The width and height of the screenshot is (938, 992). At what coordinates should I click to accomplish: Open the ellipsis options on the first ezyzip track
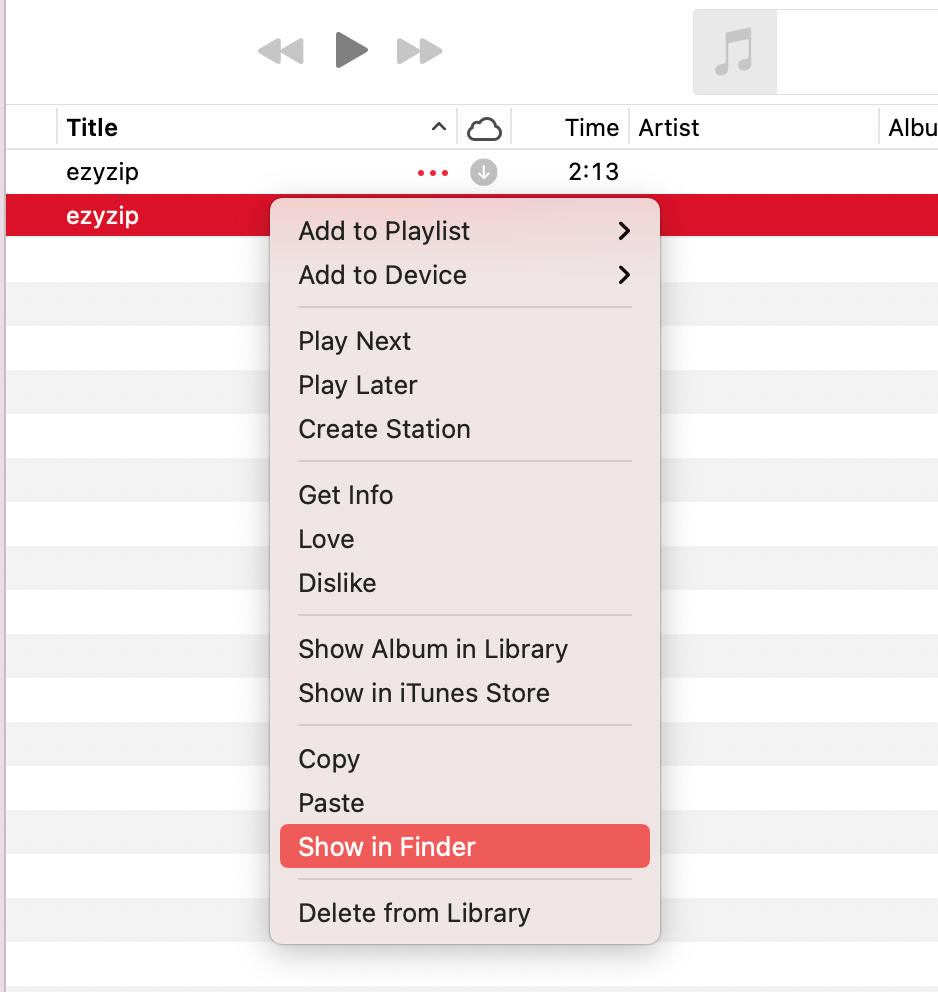432,172
